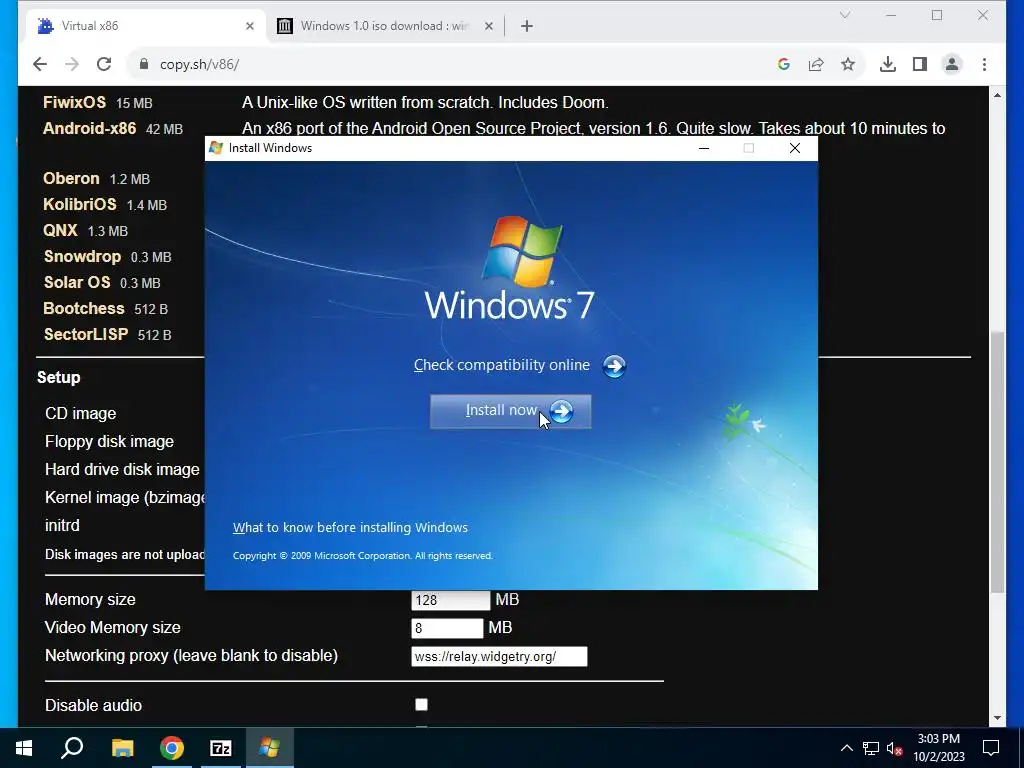Open the notification center
The width and height of the screenshot is (1024, 768).
coord(991,748)
